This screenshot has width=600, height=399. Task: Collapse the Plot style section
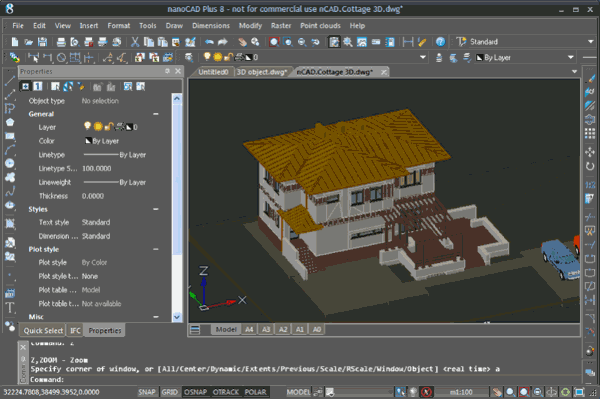[156, 249]
